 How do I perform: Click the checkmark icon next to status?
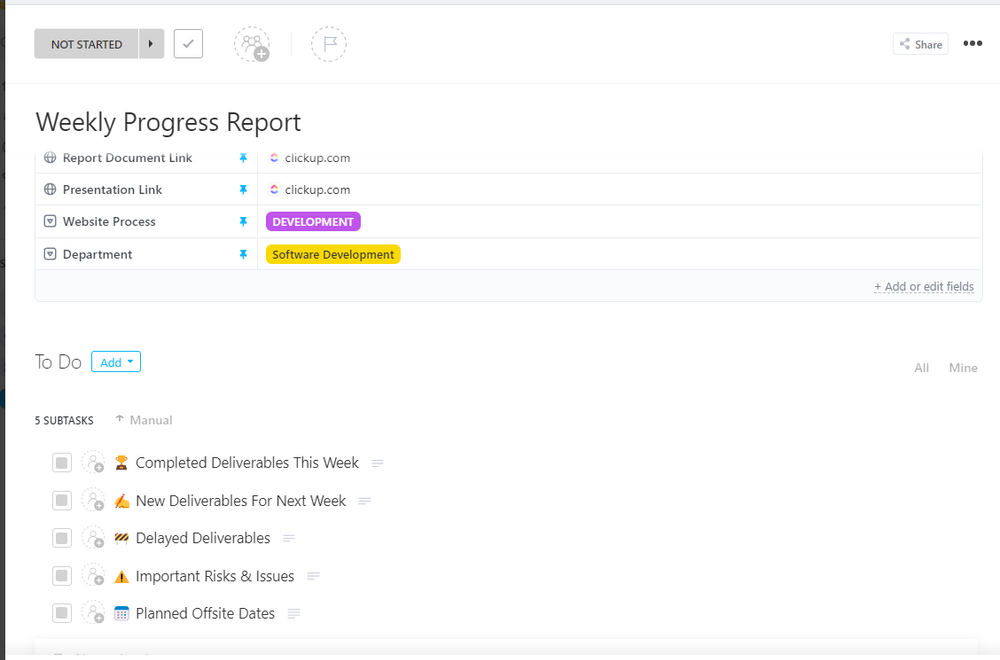tap(188, 44)
